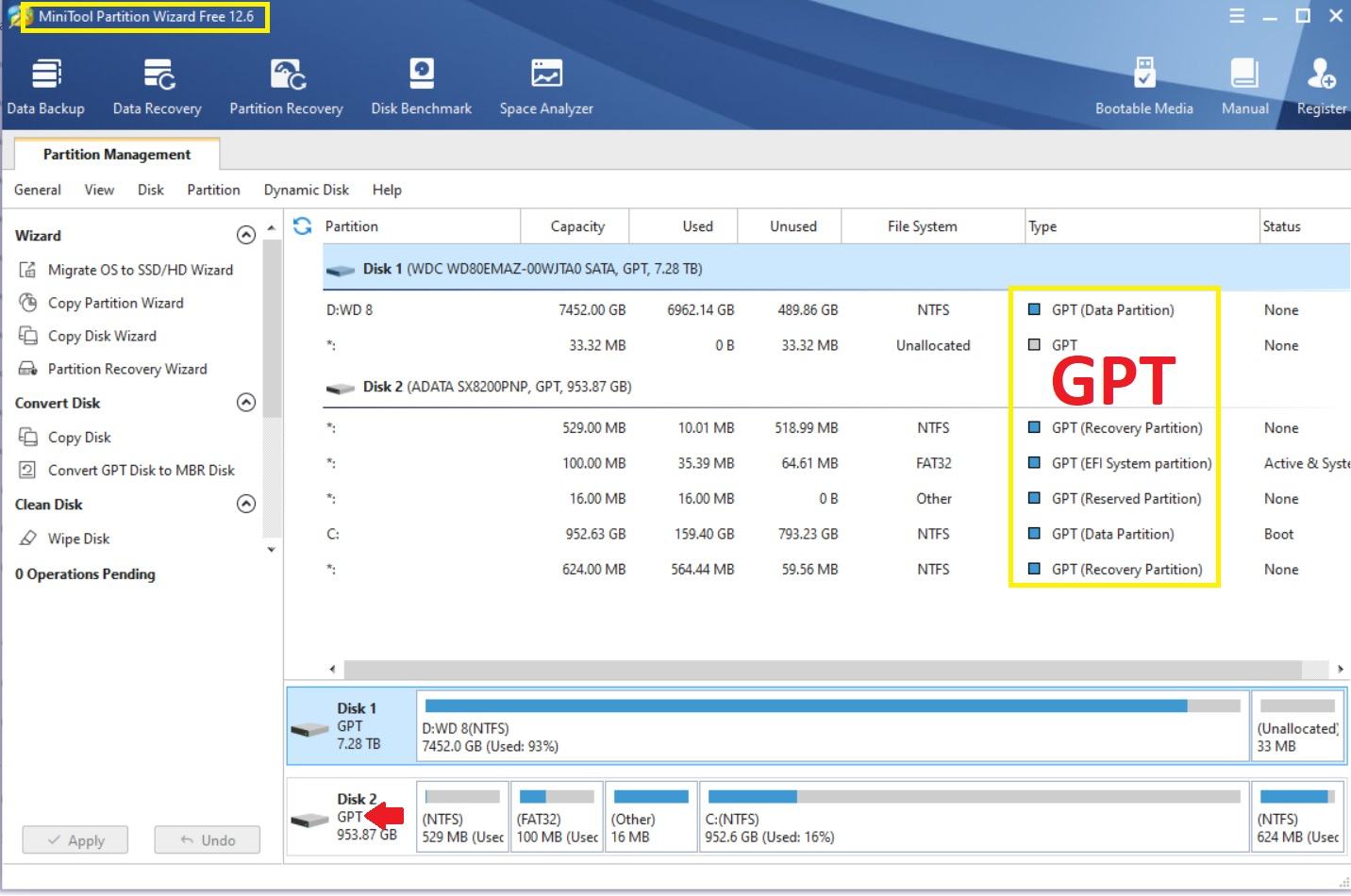This screenshot has width=1351, height=896.
Task: Click the Undo button
Action: click(208, 840)
